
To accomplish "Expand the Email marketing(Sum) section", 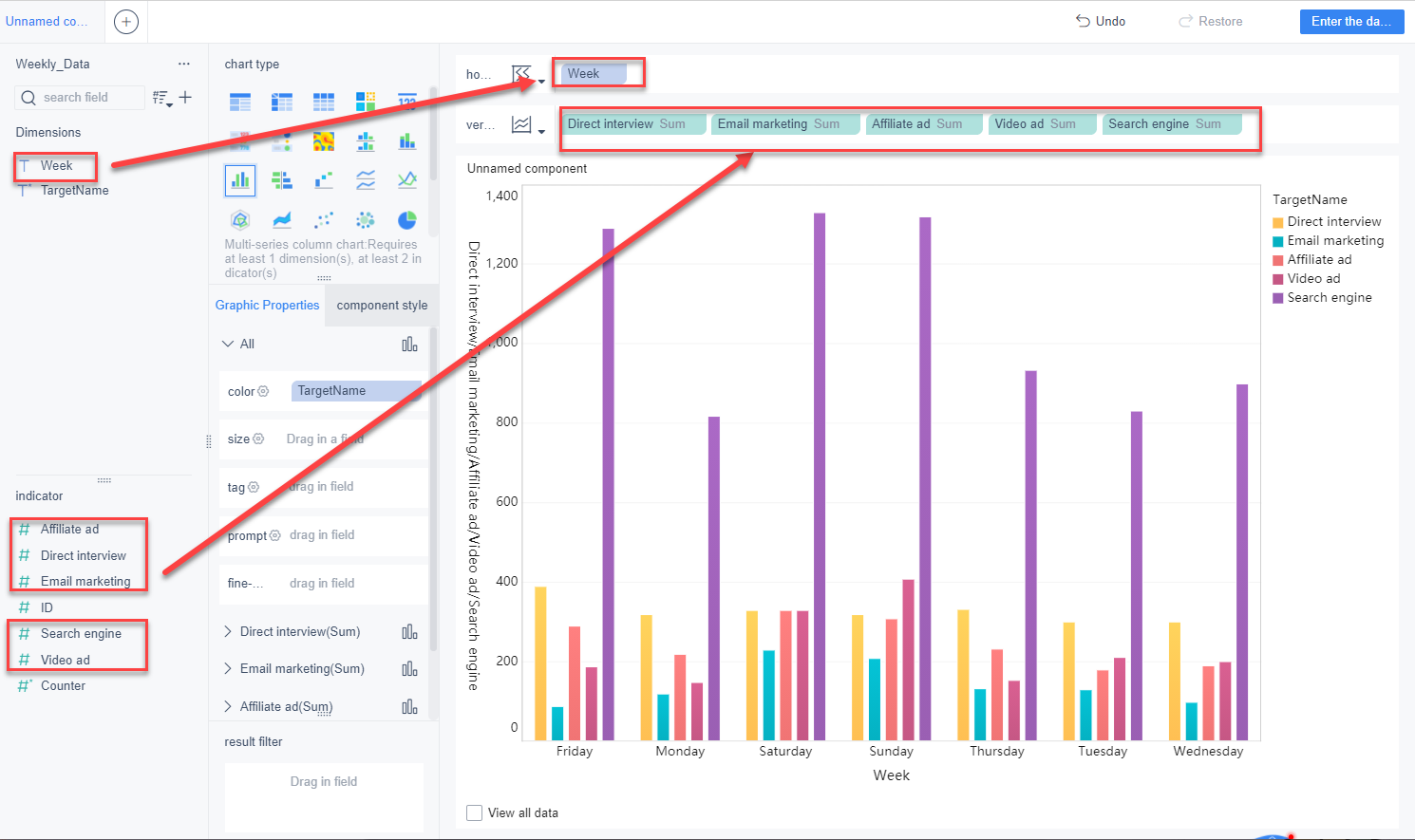I will (228, 668).
